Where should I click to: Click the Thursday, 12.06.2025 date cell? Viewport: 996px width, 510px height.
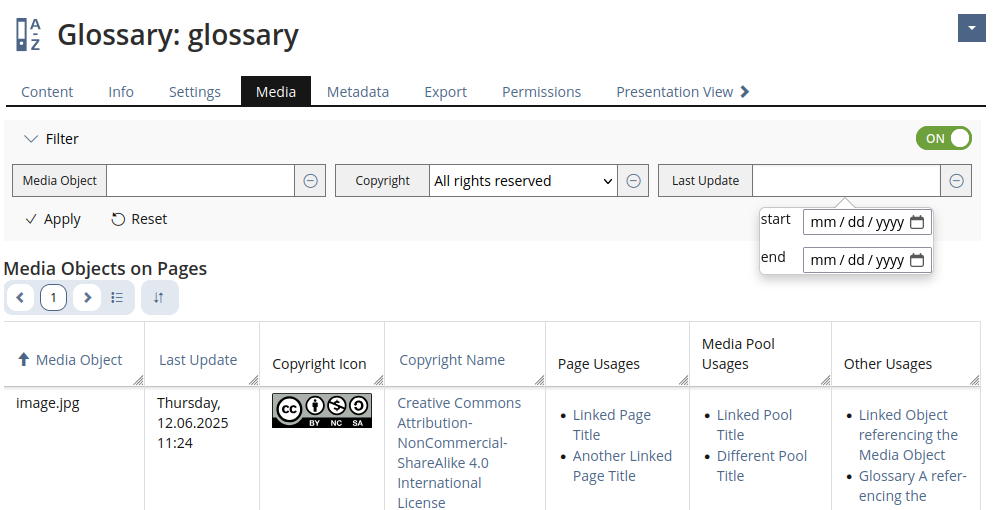[192, 423]
